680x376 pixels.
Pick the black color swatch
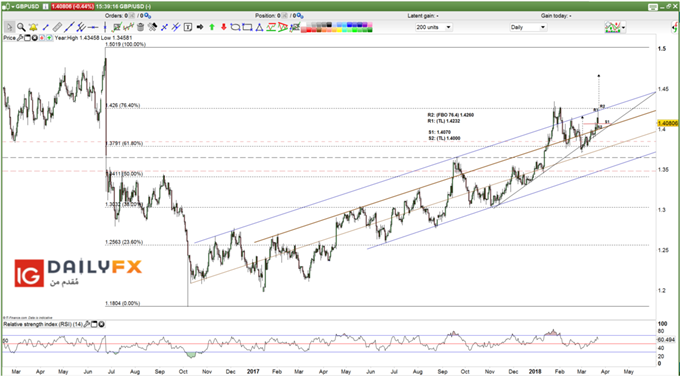[329, 25]
